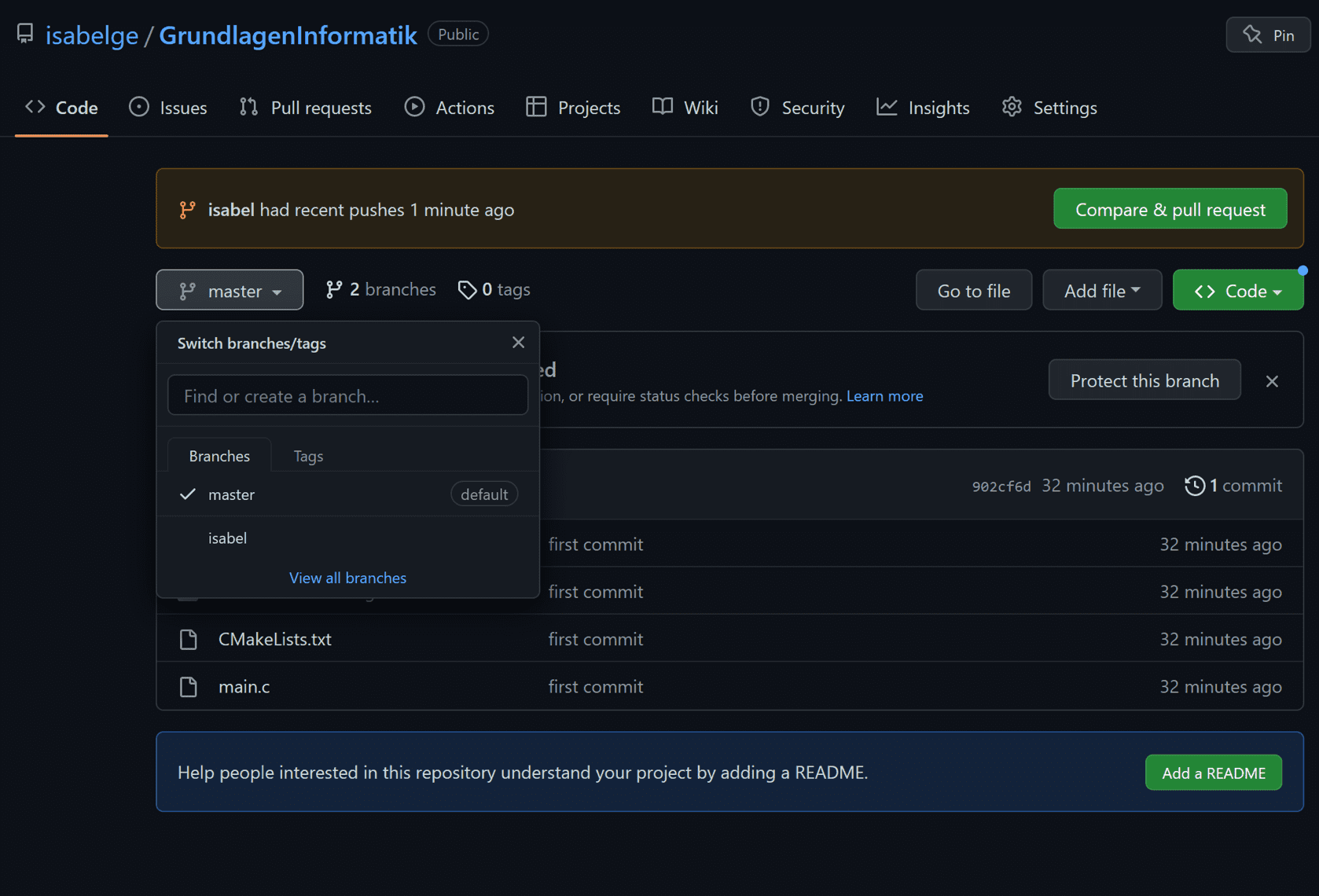Select the Branches tab in popup
Viewport: 1319px width, 896px height.
click(219, 456)
